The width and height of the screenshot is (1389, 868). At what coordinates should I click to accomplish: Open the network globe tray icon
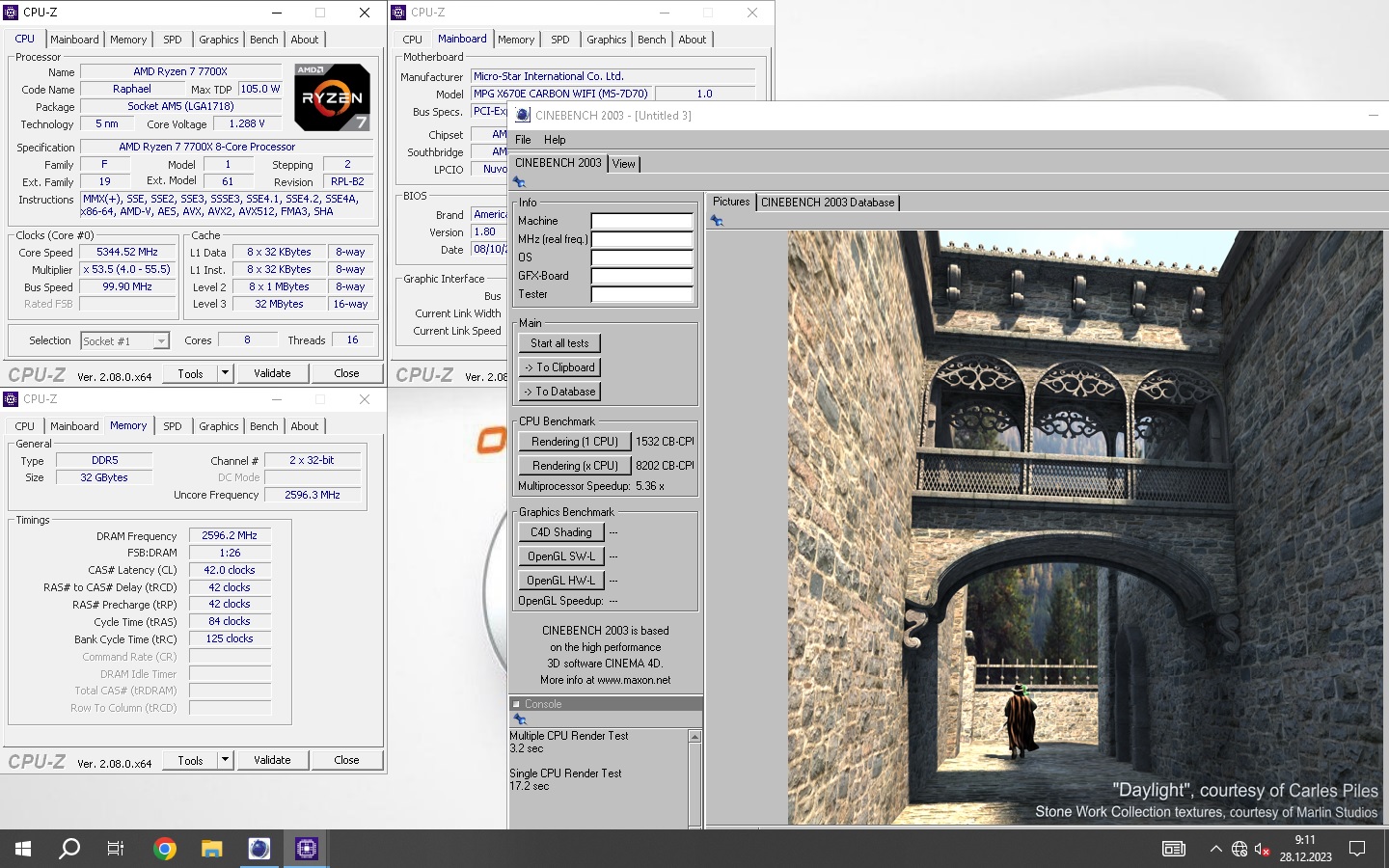click(x=1239, y=849)
